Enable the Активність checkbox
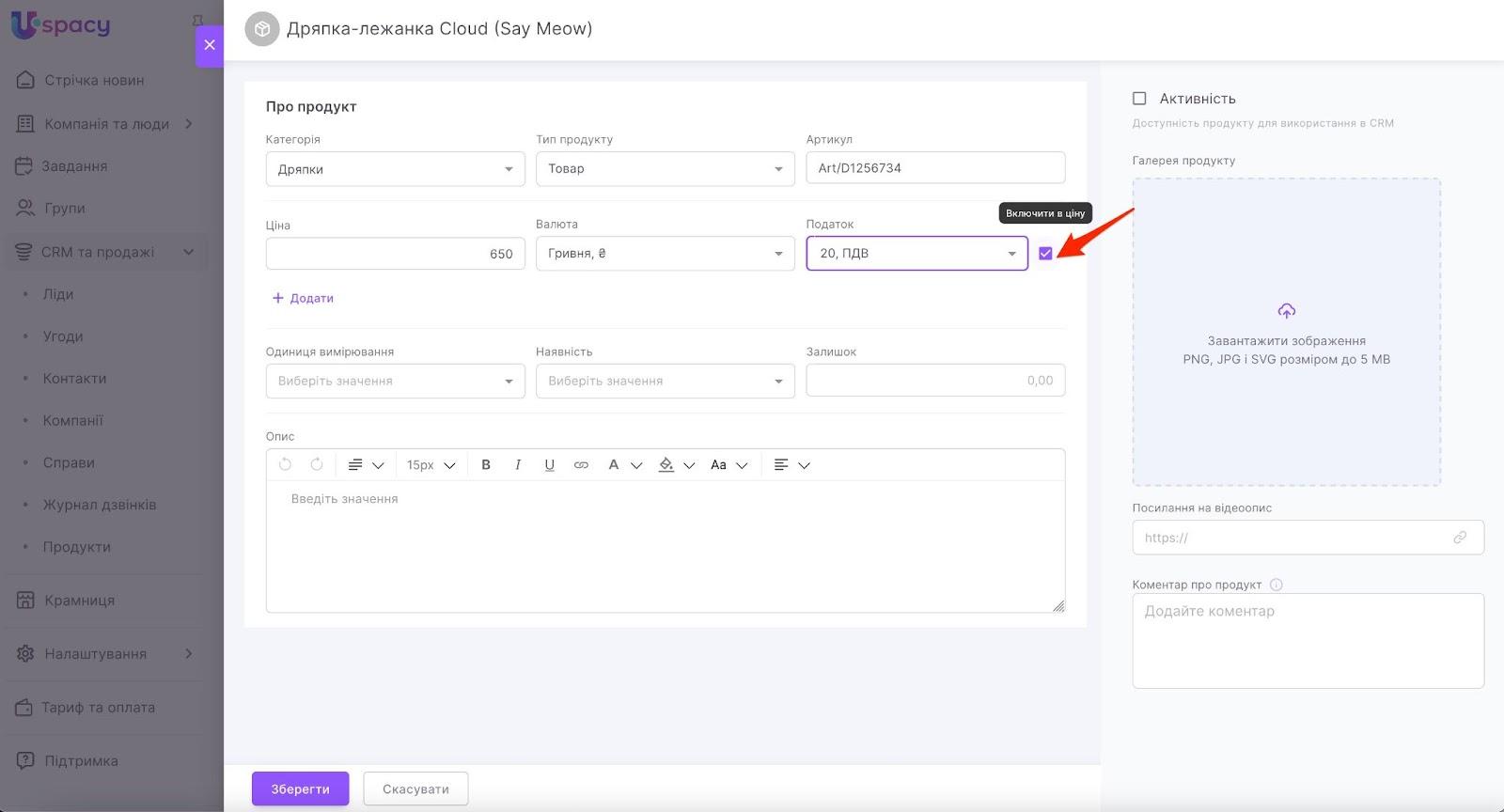Screen dimensions: 1504x812 1139,99
